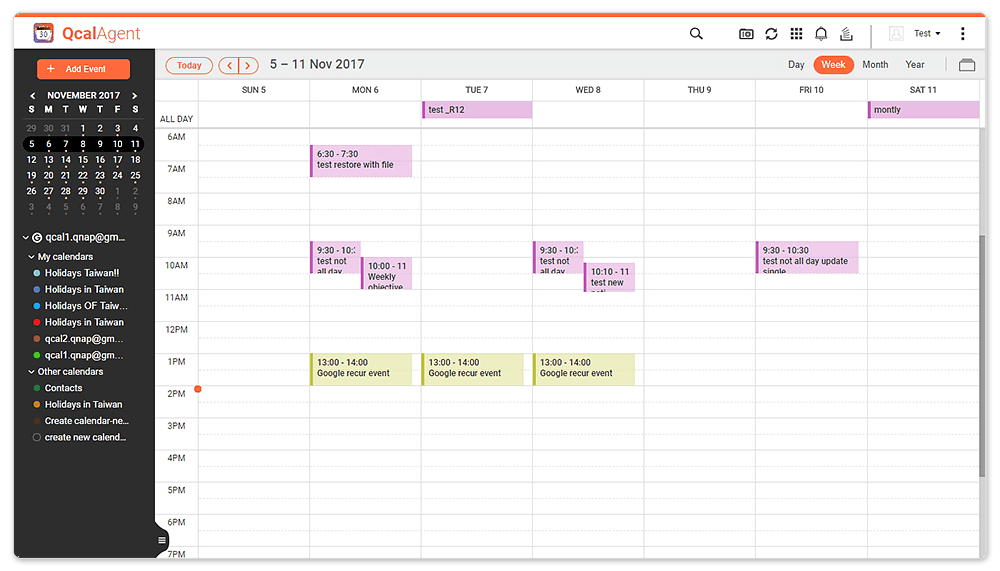The image size is (1000, 571).
Task: Toggle the side panel icon near Year
Action: click(x=967, y=65)
